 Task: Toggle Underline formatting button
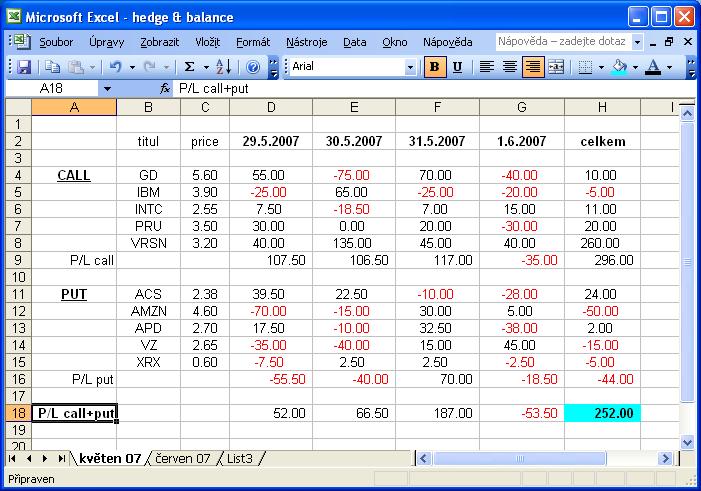tap(457, 67)
